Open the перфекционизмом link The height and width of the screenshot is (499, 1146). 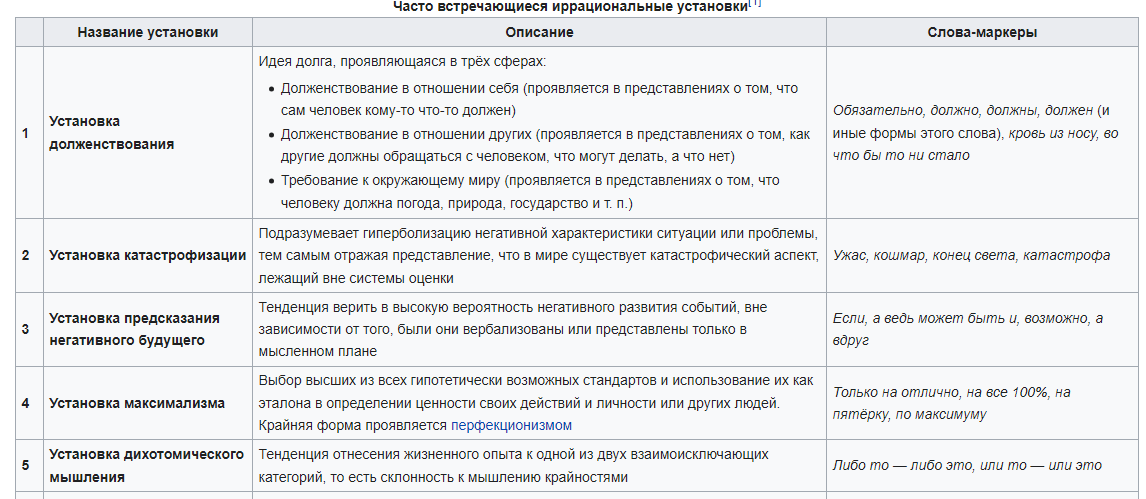click(x=511, y=425)
